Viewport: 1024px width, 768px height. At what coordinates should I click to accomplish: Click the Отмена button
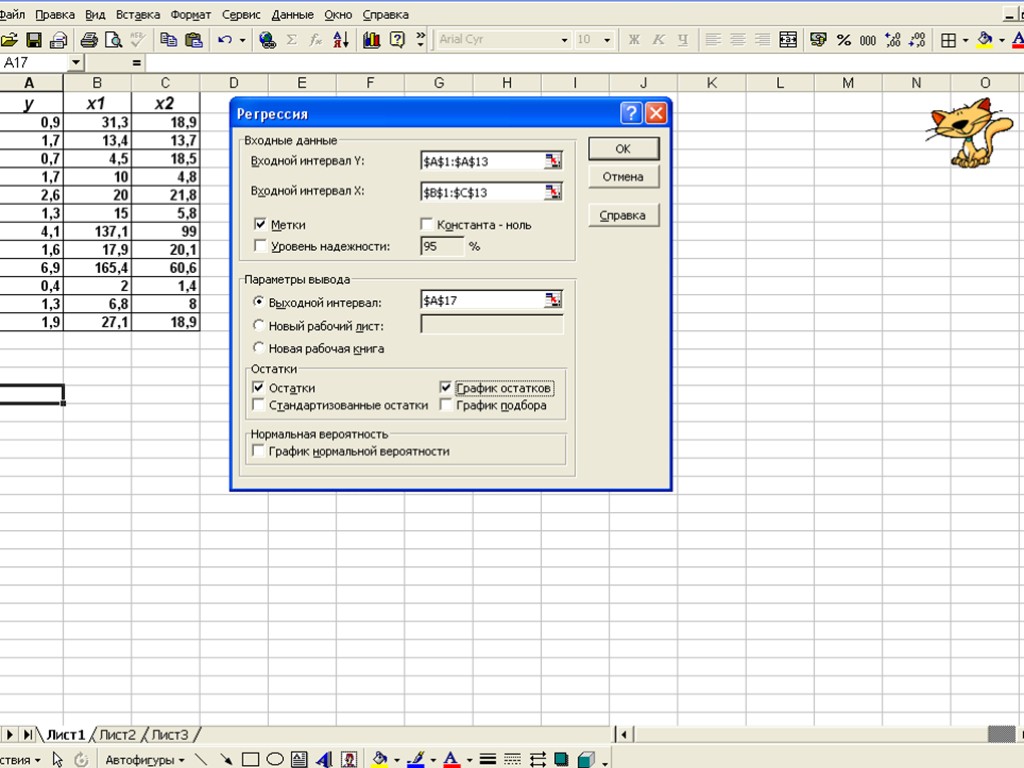click(x=623, y=177)
